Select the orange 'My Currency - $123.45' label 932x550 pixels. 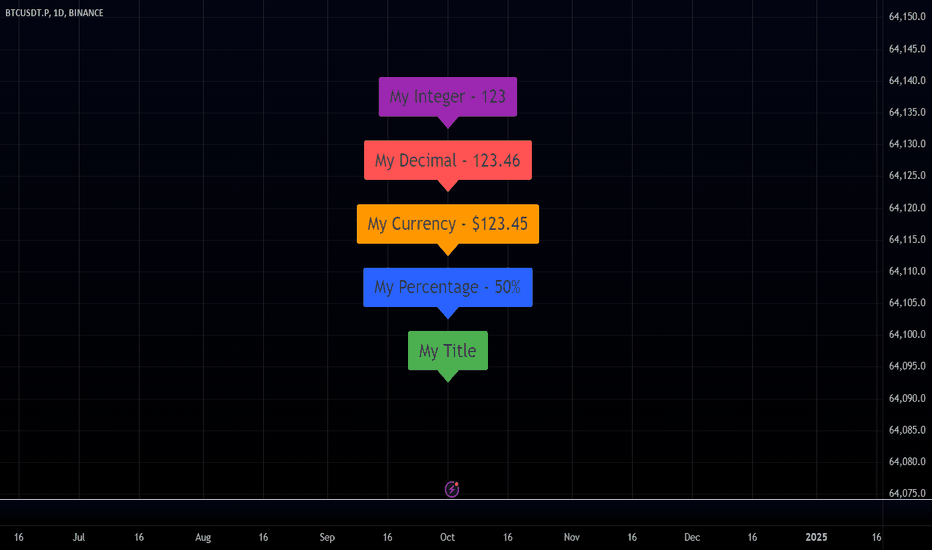(x=448, y=224)
